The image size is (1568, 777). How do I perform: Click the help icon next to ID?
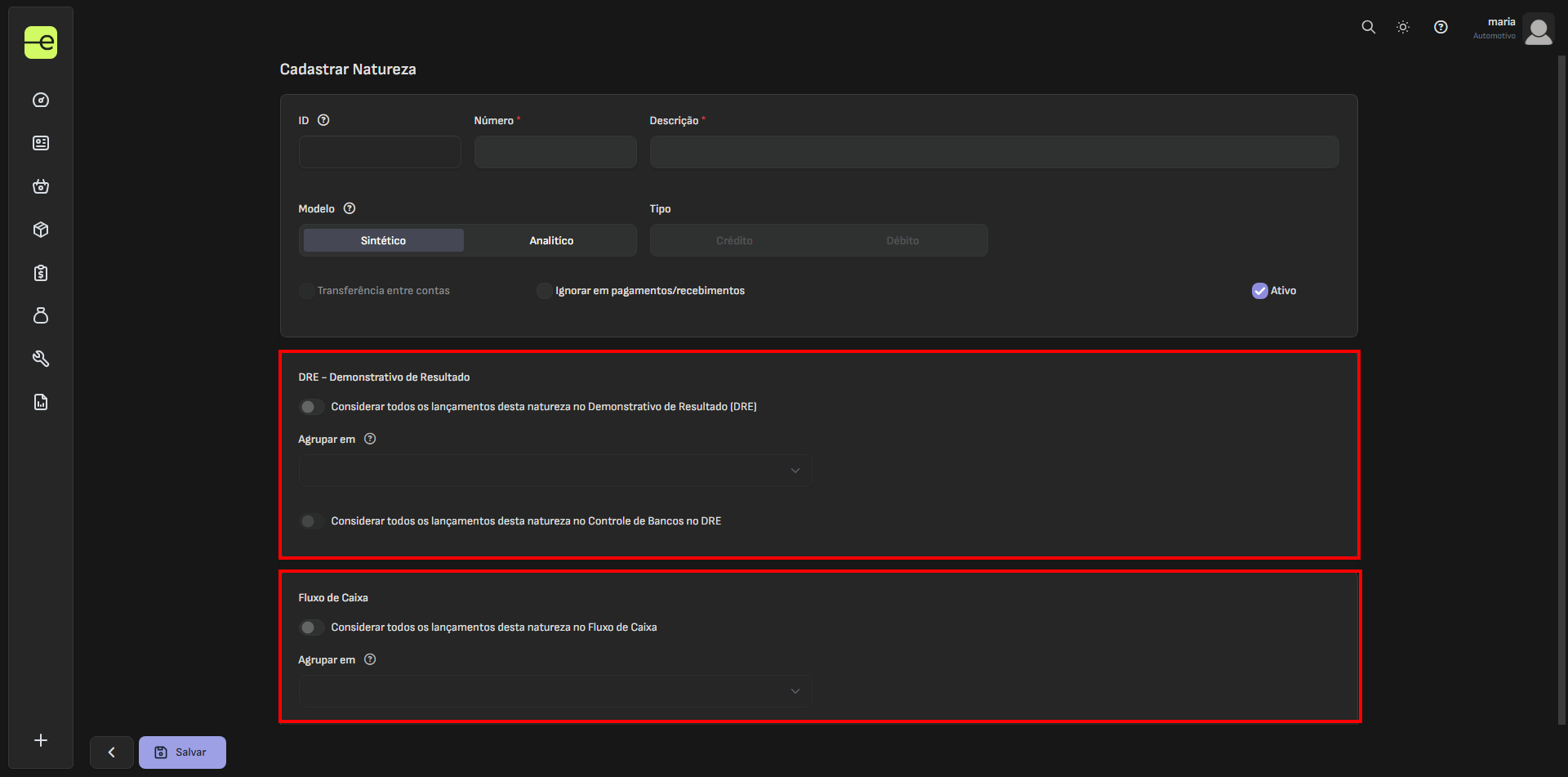coord(323,120)
